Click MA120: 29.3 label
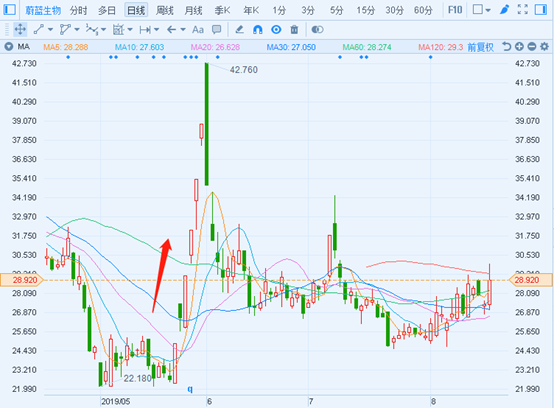Screen dimensions: 554x408 [x=441, y=47]
